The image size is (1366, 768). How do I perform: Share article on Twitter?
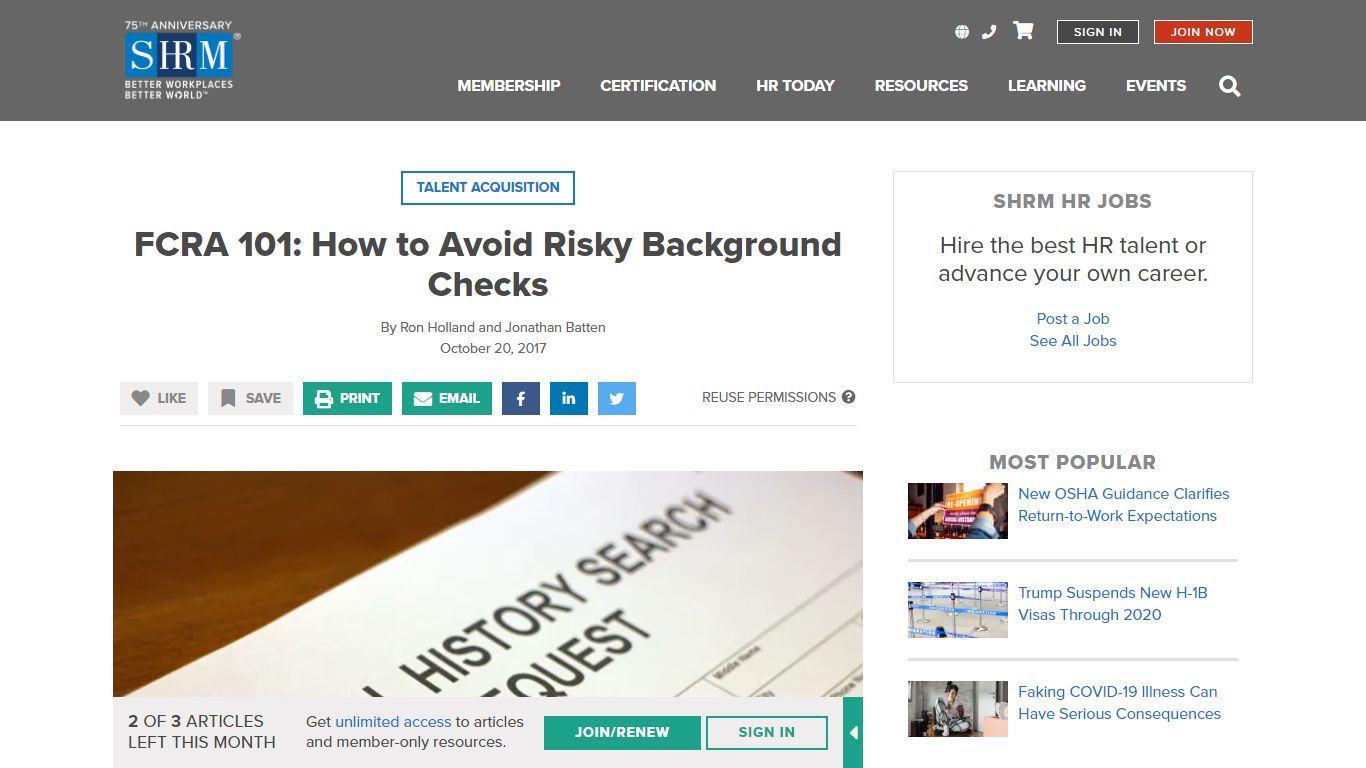click(617, 398)
